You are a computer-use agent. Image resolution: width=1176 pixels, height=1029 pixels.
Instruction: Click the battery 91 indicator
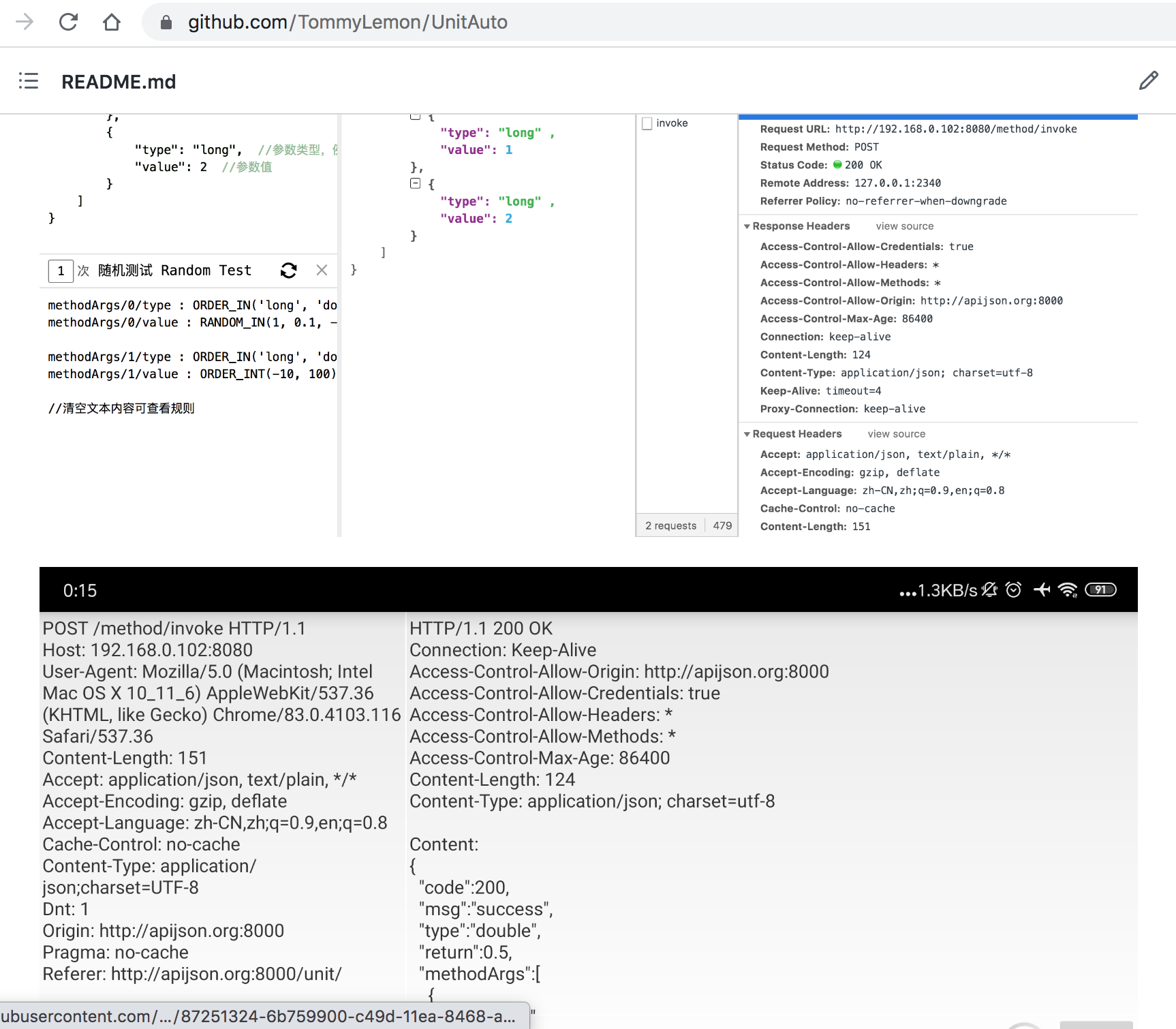[x=1100, y=589]
